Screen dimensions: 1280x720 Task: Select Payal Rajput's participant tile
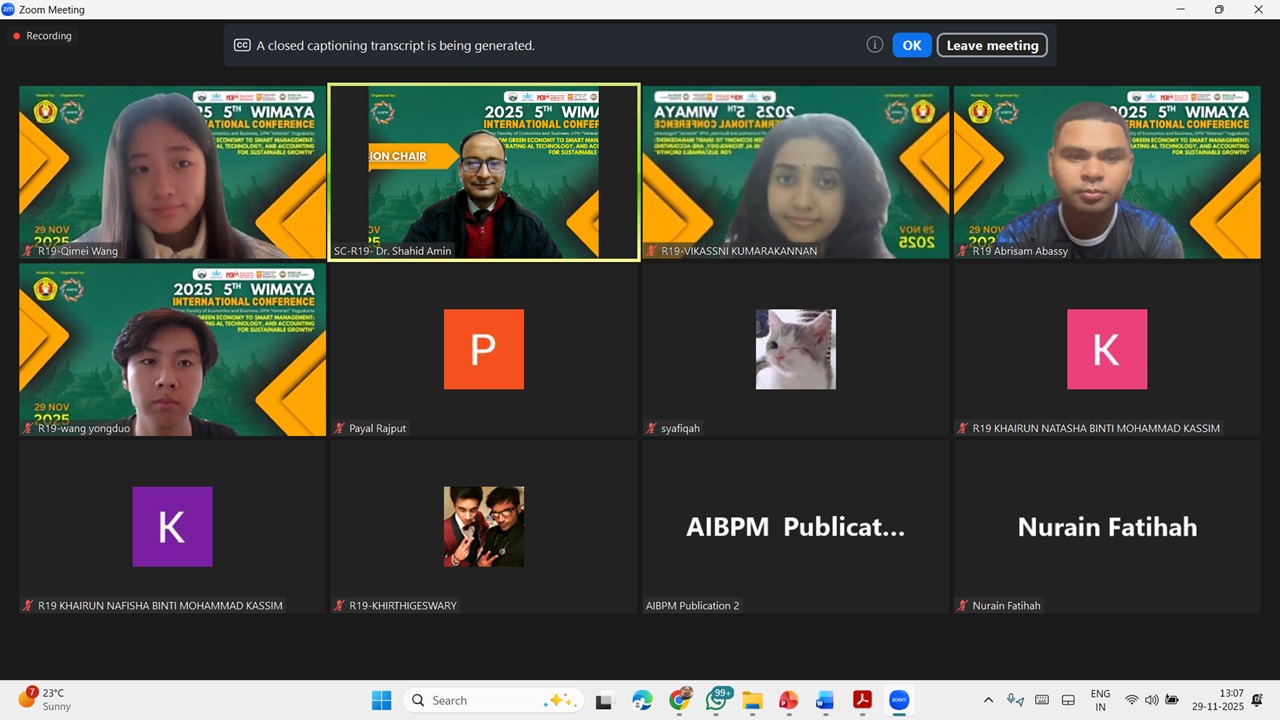pyautogui.click(x=484, y=349)
